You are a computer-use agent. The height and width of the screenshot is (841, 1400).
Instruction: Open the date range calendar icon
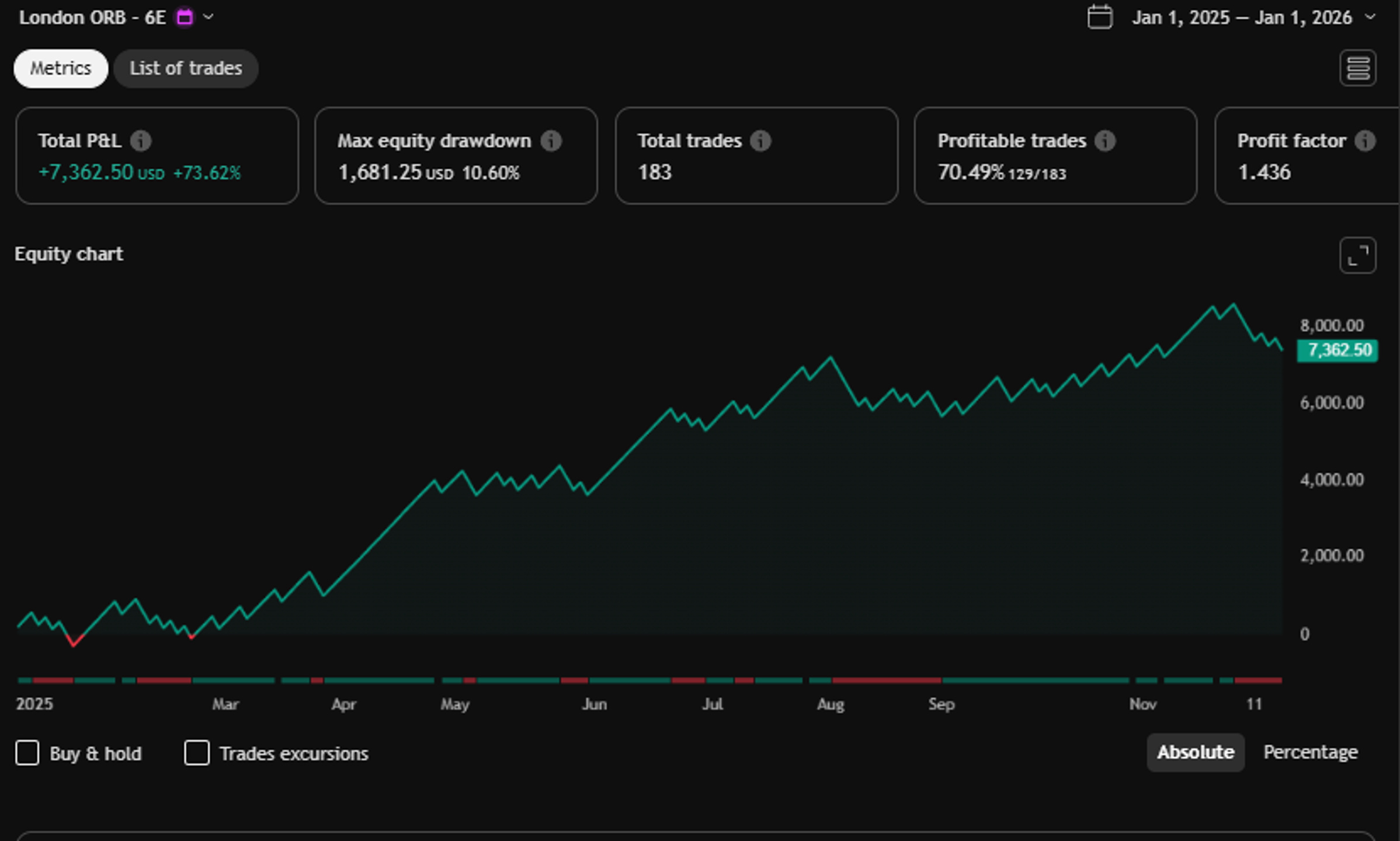[x=1099, y=17]
